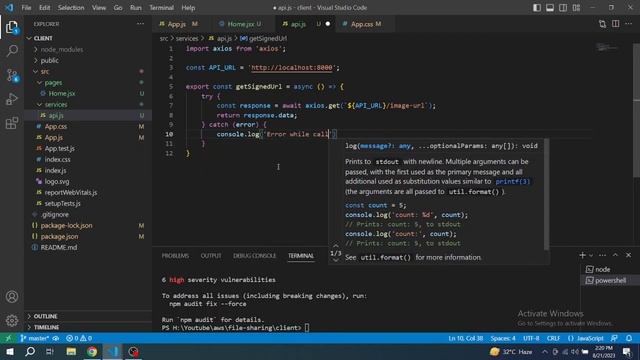640x360 pixels.
Task: Toggle bottom panel visibility
Action: click(550, 8)
